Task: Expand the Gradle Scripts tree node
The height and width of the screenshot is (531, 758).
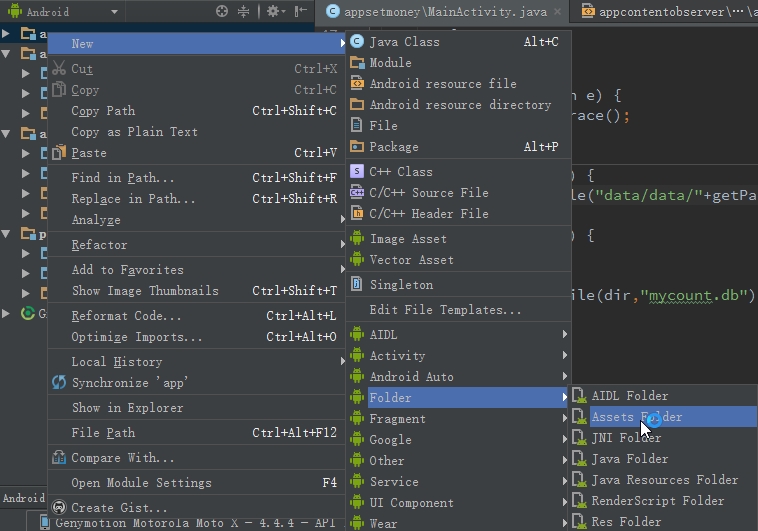Action: pyautogui.click(x=6, y=313)
